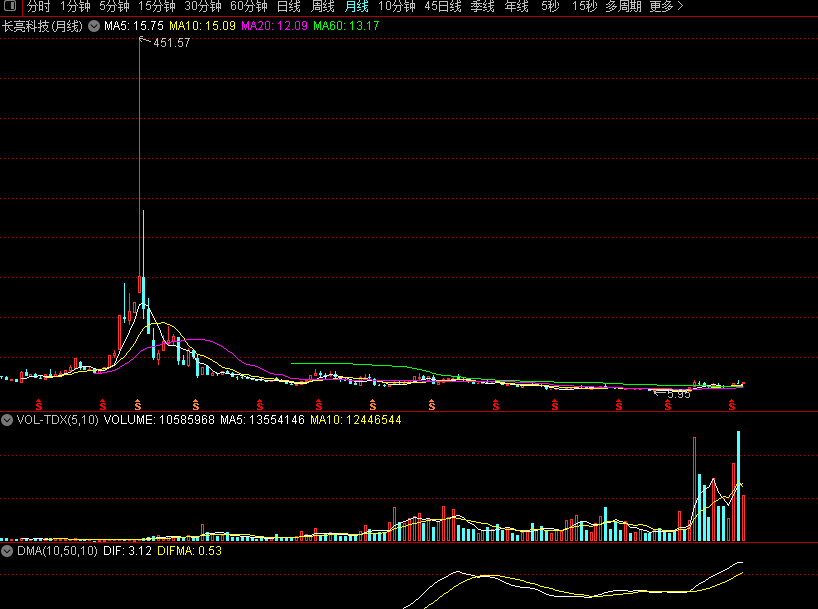Switch to 日线 daily chart
The image size is (818, 609).
click(288, 7)
